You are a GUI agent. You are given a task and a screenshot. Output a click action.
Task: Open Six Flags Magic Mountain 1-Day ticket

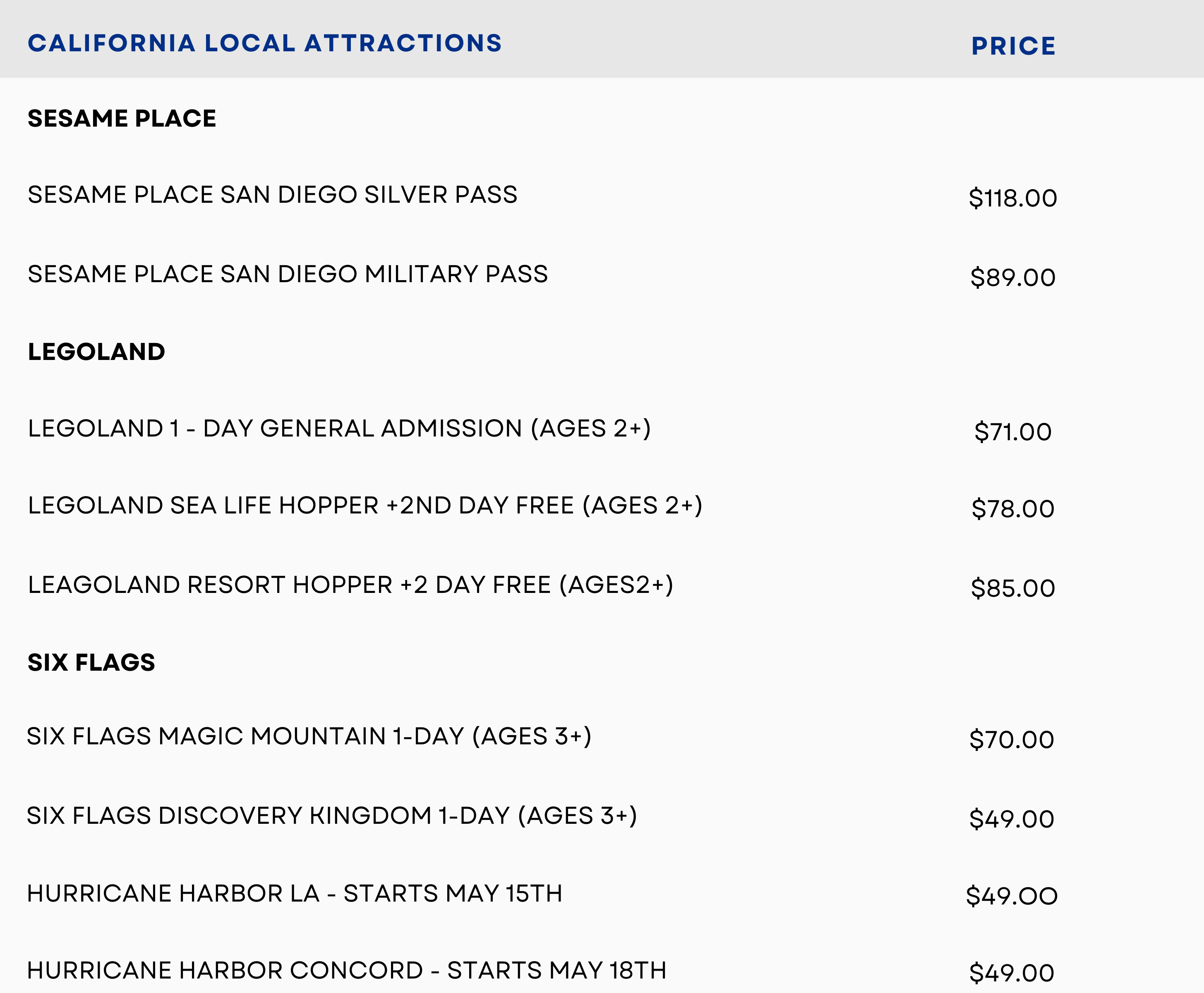309,736
